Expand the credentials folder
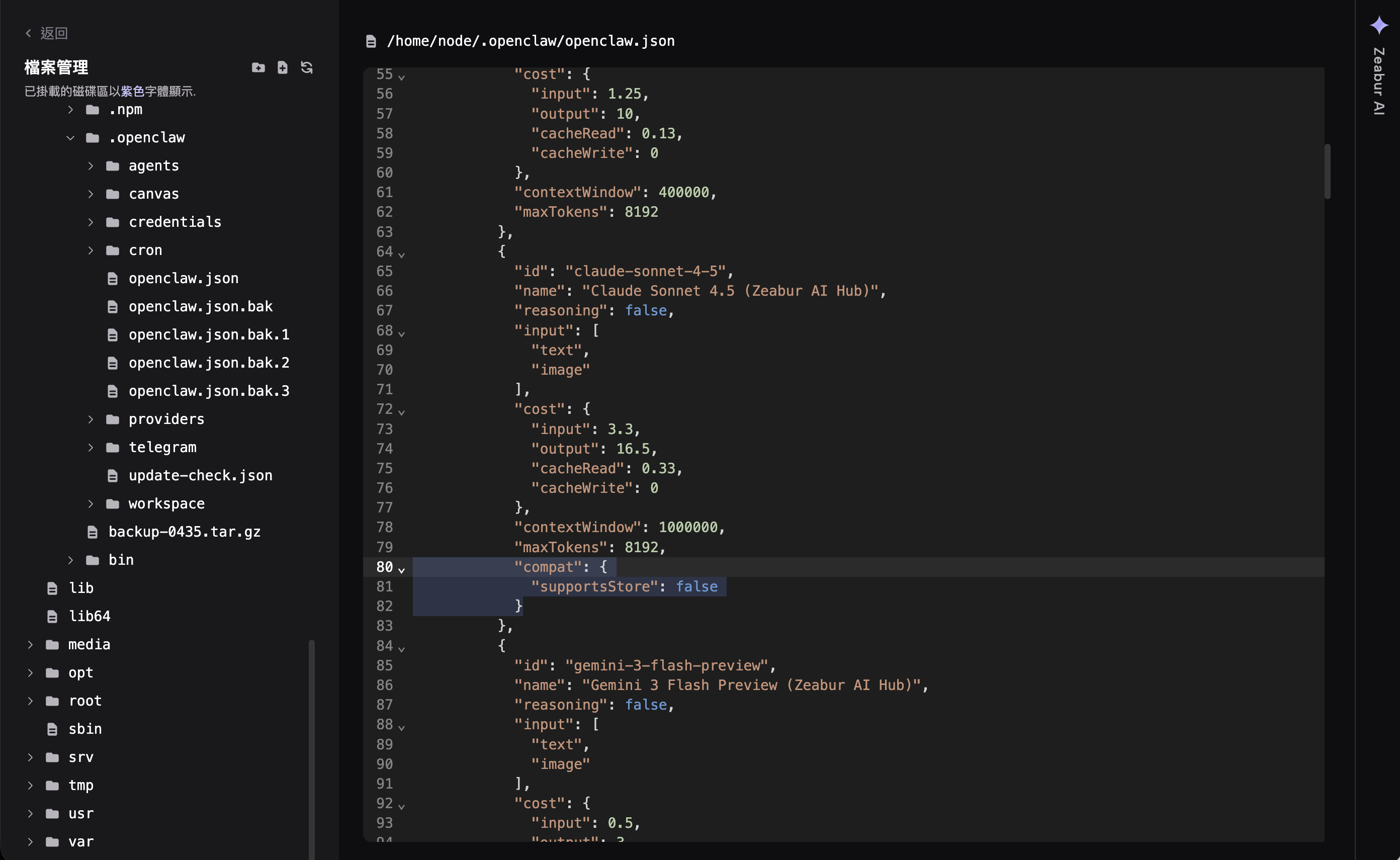Image resolution: width=1400 pixels, height=860 pixels. [91, 222]
